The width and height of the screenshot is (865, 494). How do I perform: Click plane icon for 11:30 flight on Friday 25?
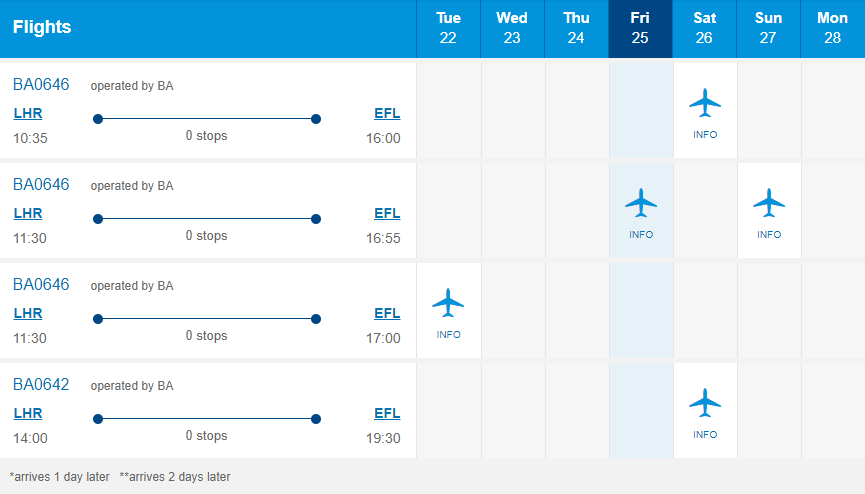[641, 203]
